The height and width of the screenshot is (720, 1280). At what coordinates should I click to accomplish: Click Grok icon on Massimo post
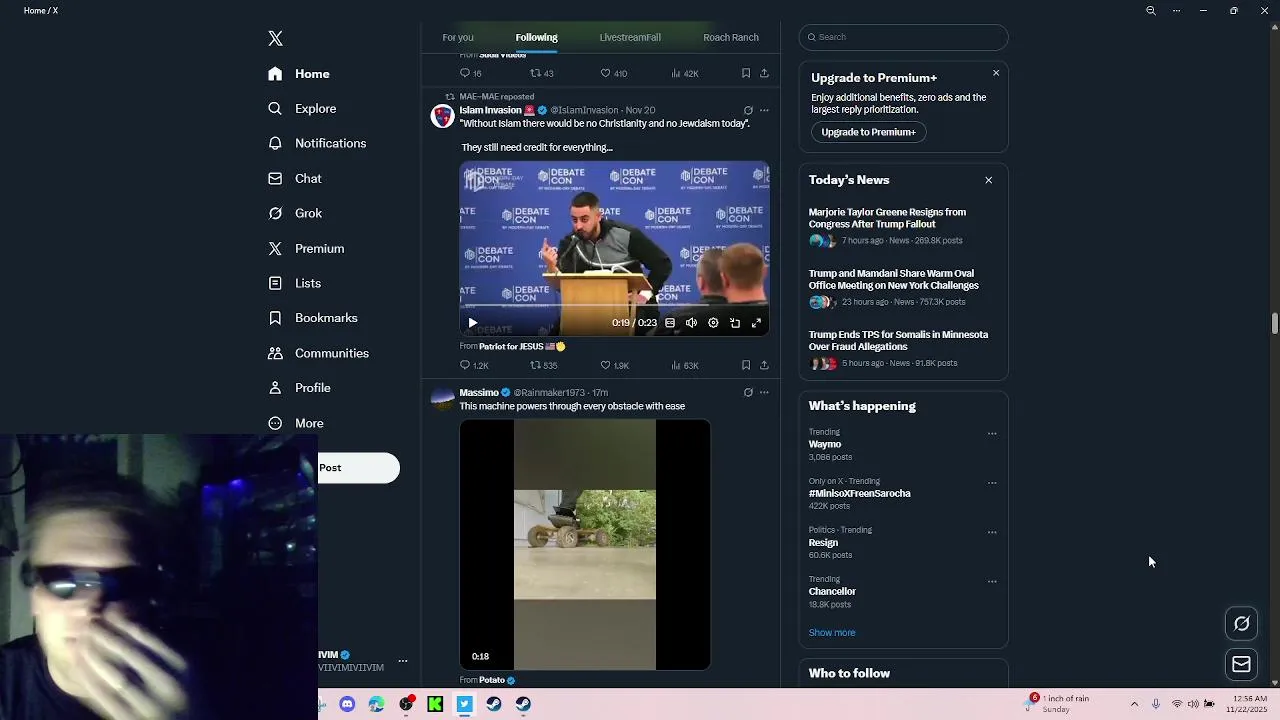(748, 393)
